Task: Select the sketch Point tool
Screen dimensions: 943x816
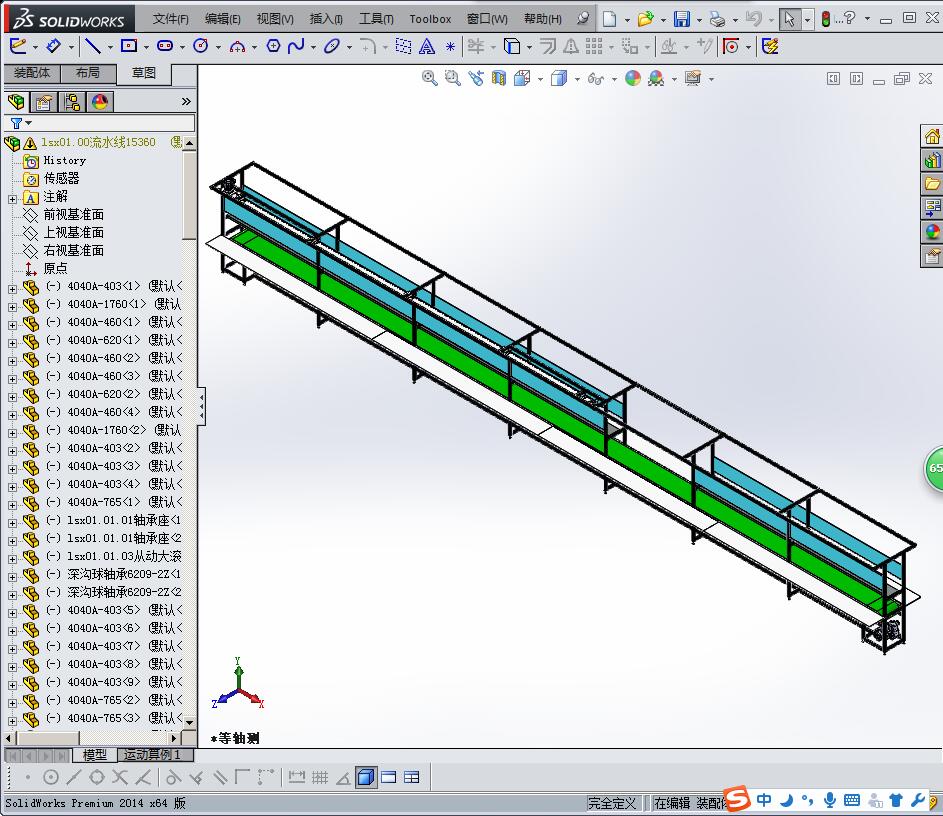Action: pos(450,46)
